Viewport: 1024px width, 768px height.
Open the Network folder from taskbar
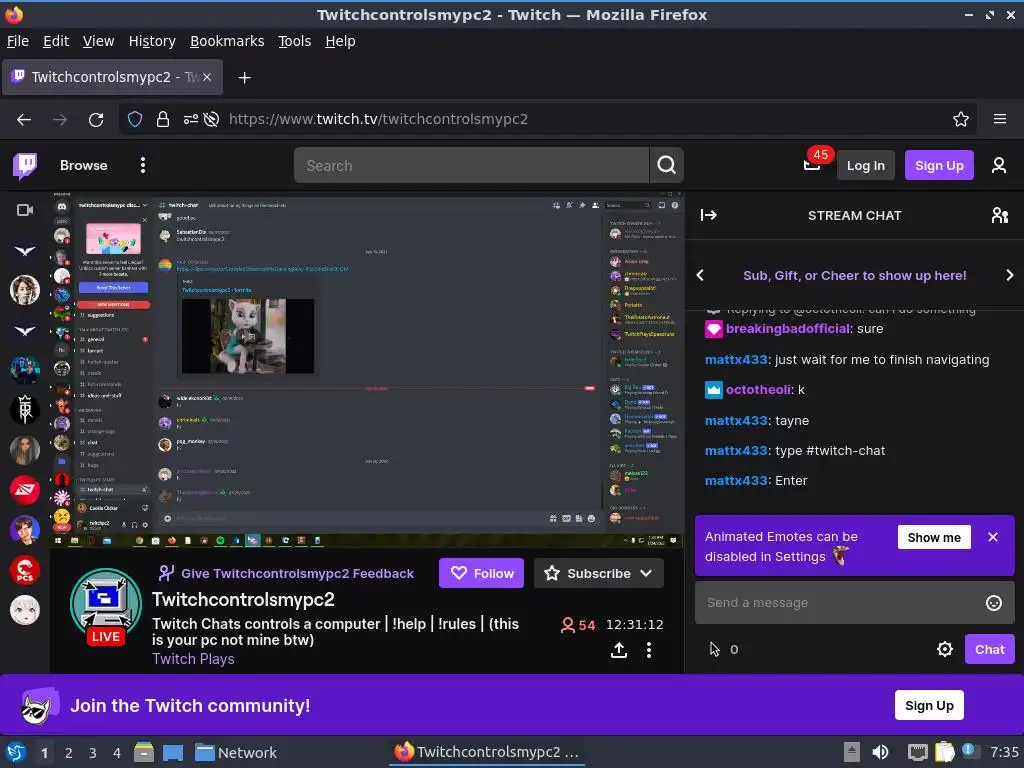pos(236,753)
